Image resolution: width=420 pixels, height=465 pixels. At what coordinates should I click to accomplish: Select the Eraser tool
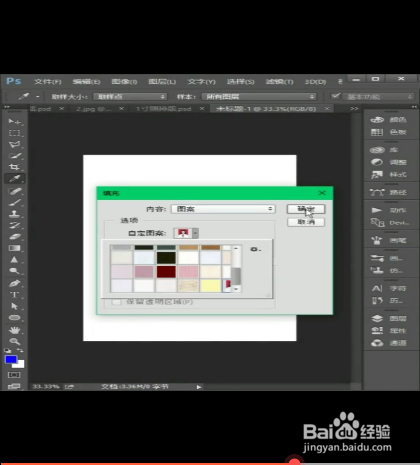(14, 237)
